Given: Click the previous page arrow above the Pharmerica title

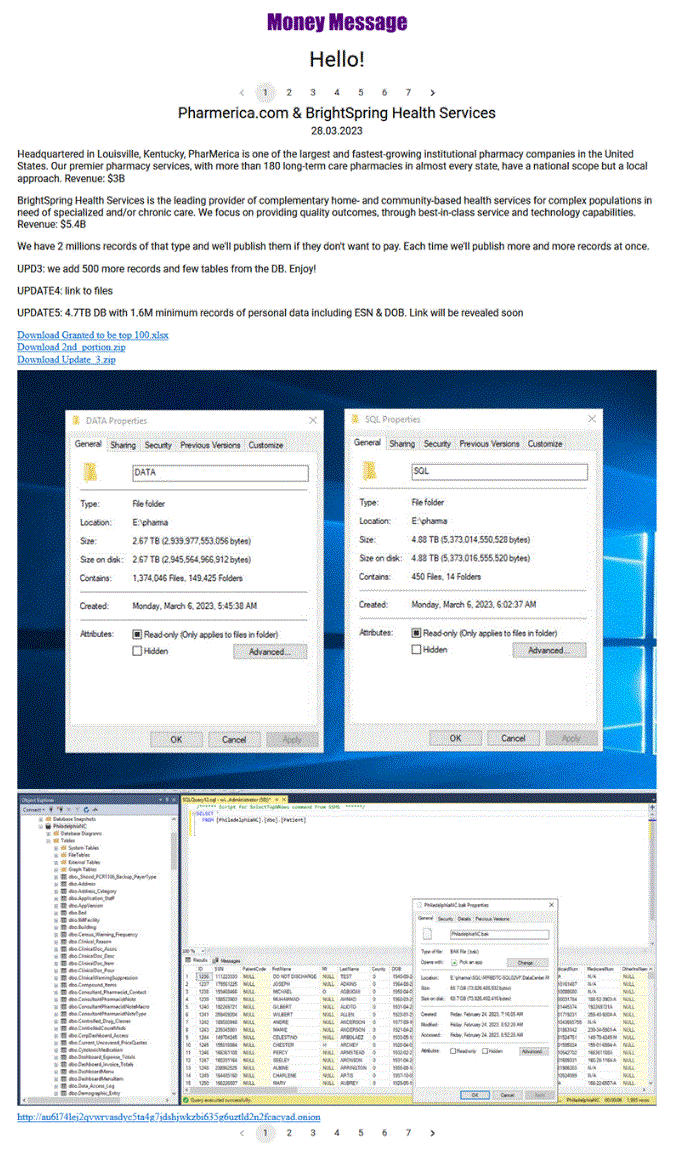Looking at the screenshot, I should [x=242, y=92].
